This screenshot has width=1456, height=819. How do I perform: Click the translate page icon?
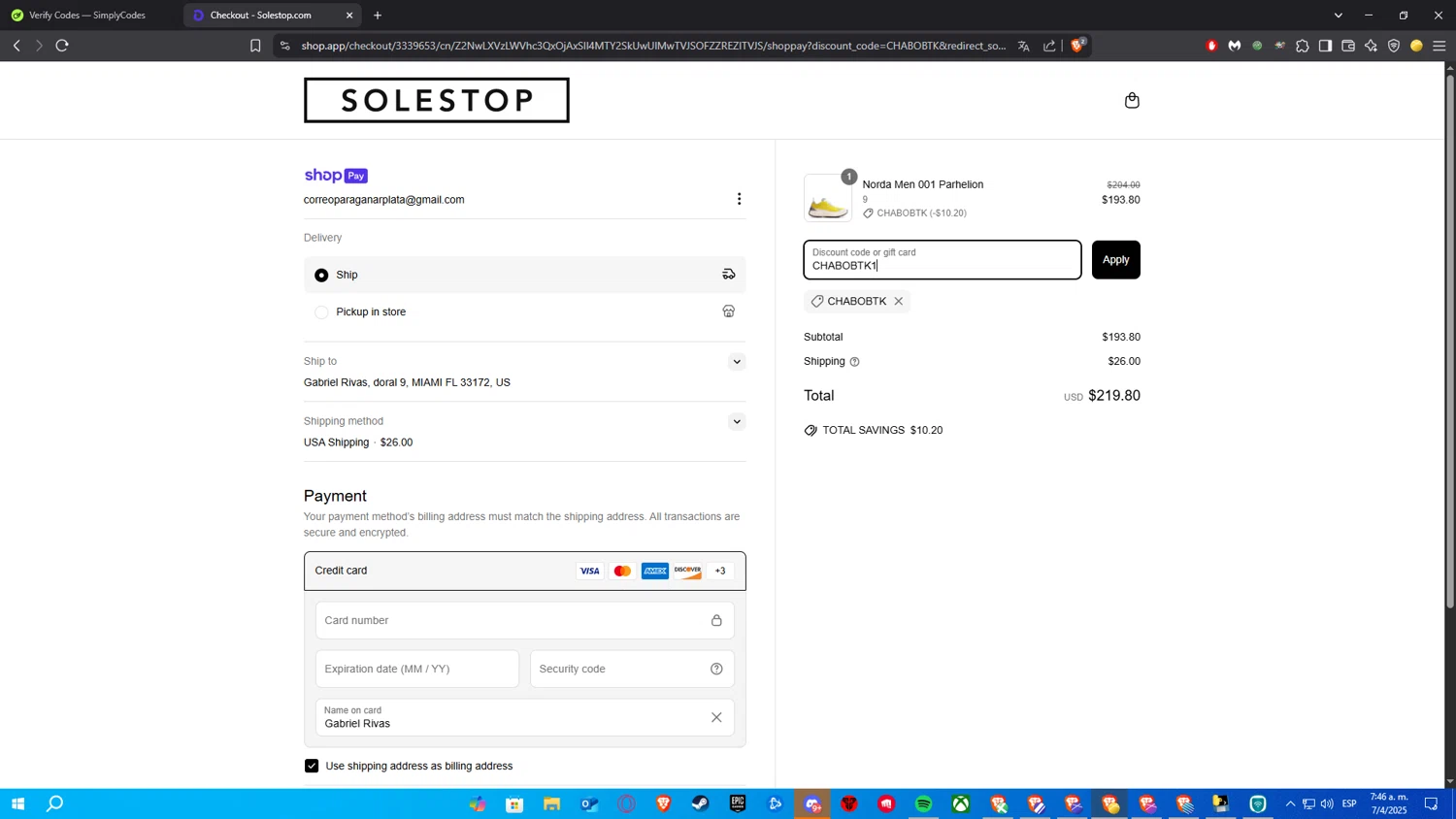[x=1023, y=46]
